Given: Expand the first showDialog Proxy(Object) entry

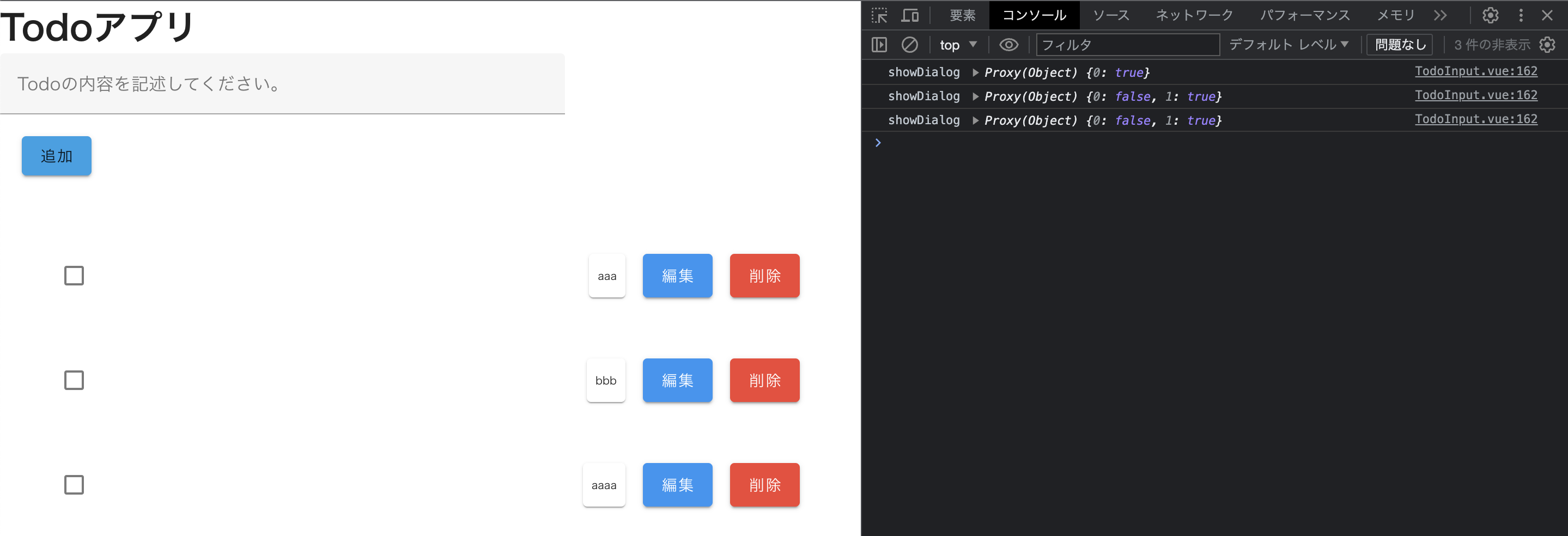Looking at the screenshot, I should pyautogui.click(x=976, y=72).
